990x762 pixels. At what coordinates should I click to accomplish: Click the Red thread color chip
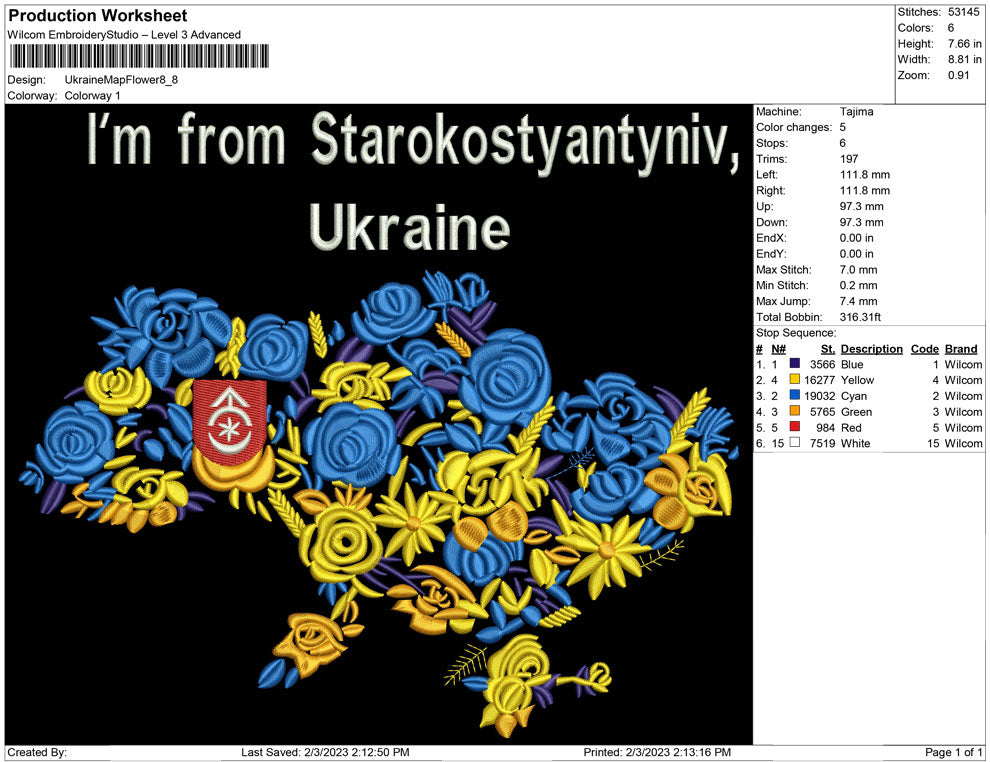(x=795, y=428)
